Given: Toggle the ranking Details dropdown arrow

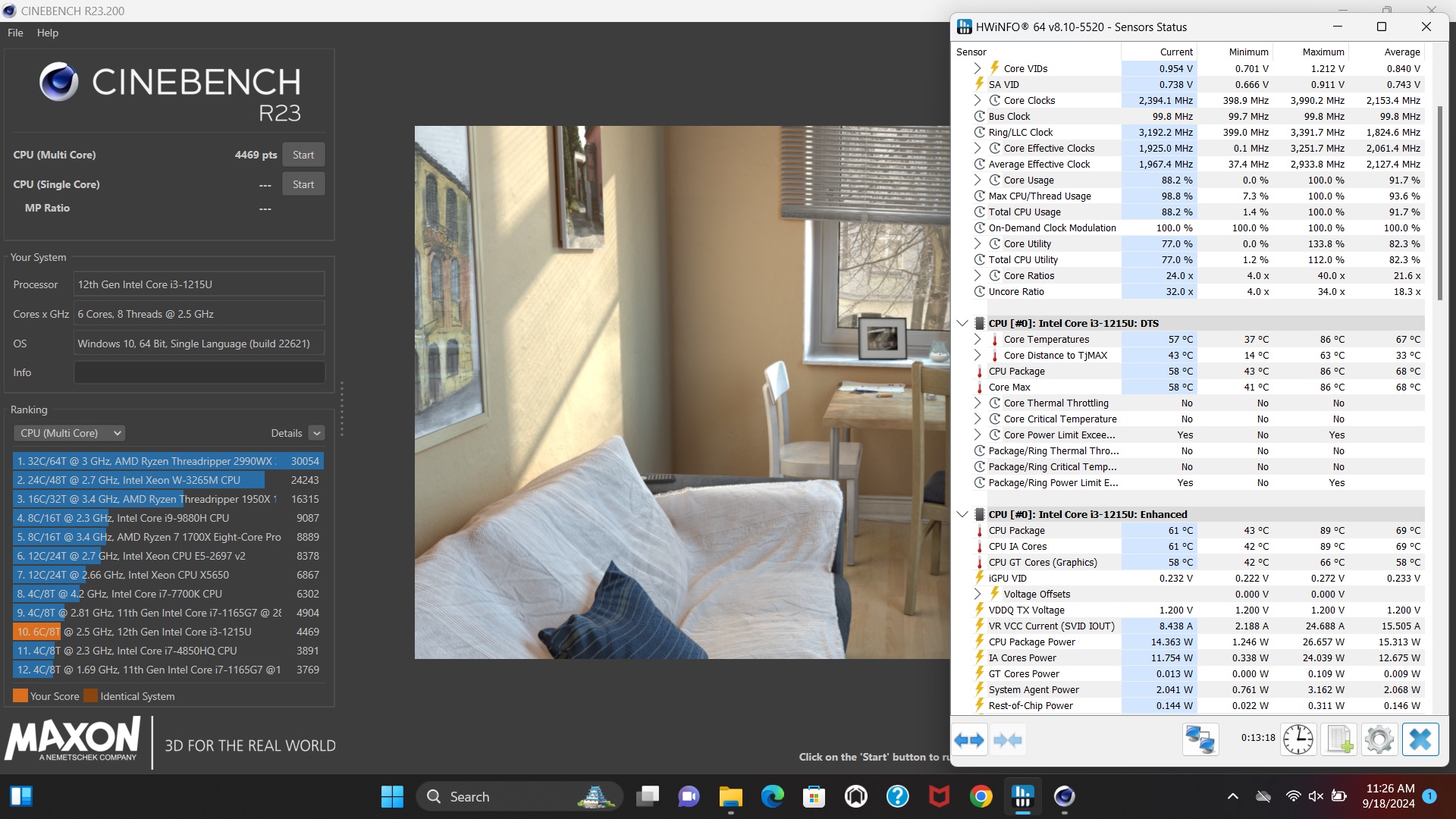Looking at the screenshot, I should 317,433.
